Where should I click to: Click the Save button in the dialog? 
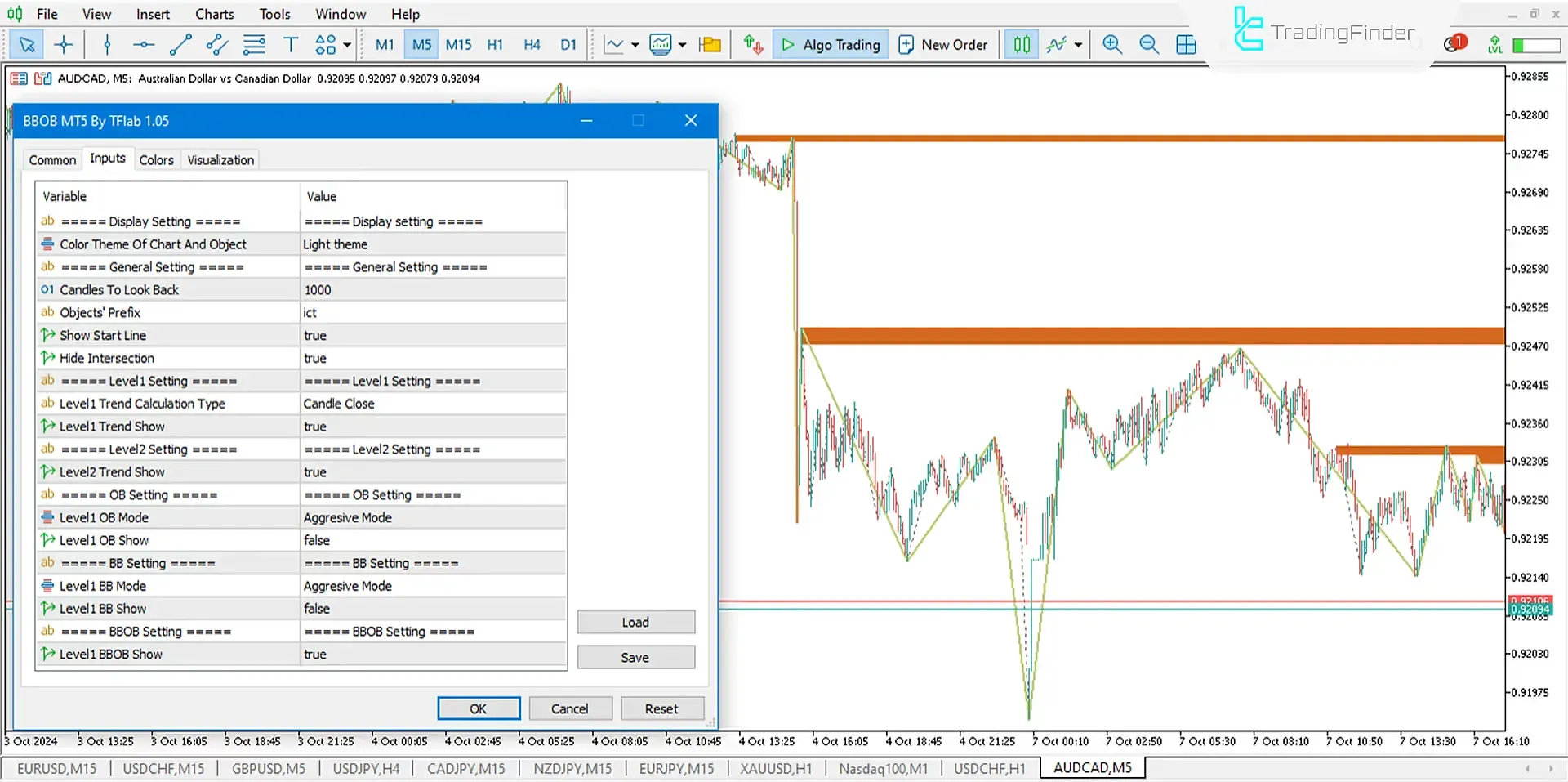[635, 657]
